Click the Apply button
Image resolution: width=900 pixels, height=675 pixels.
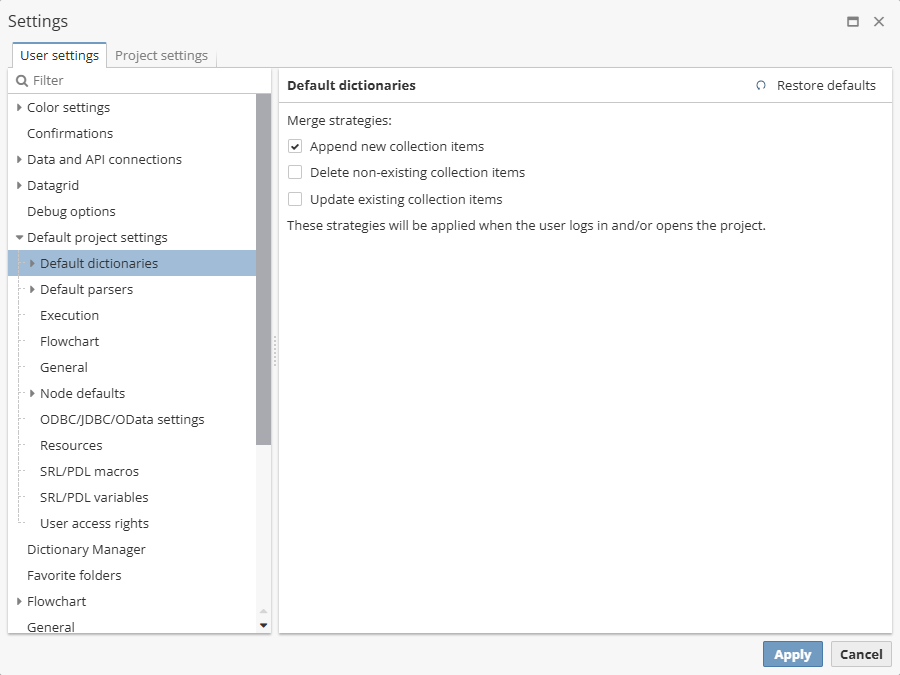click(792, 654)
